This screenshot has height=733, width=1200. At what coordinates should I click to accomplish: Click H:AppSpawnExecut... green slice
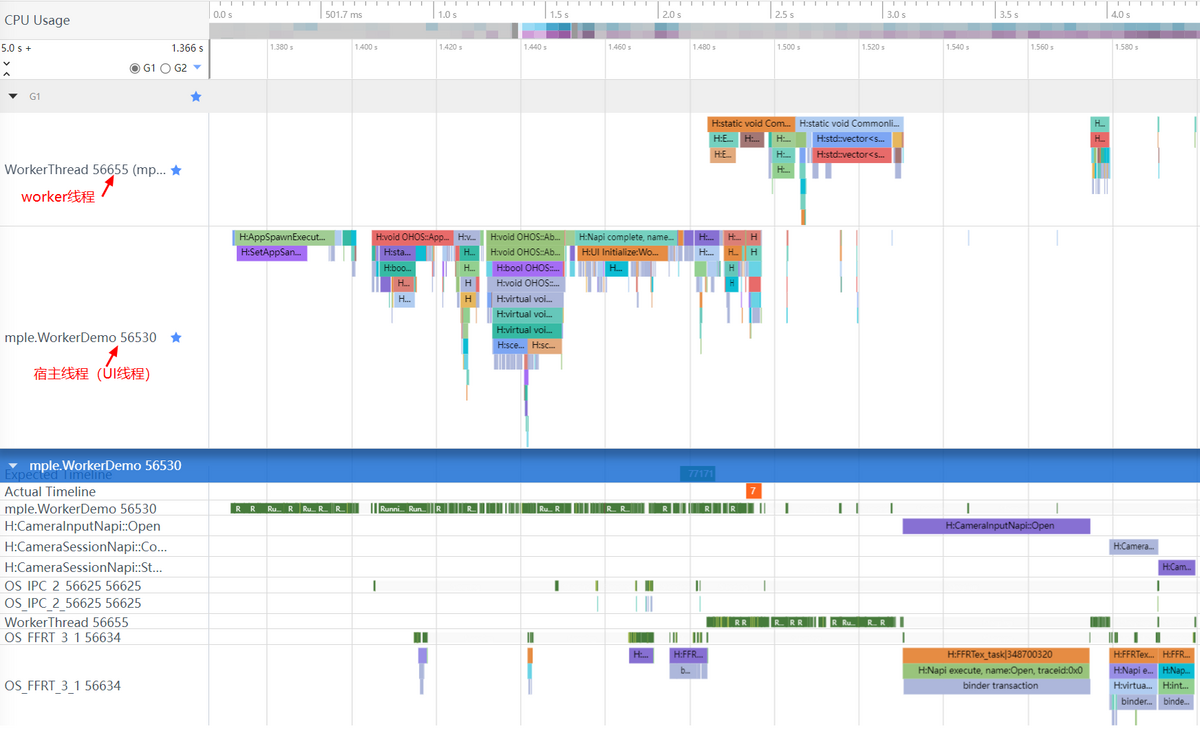(284, 237)
